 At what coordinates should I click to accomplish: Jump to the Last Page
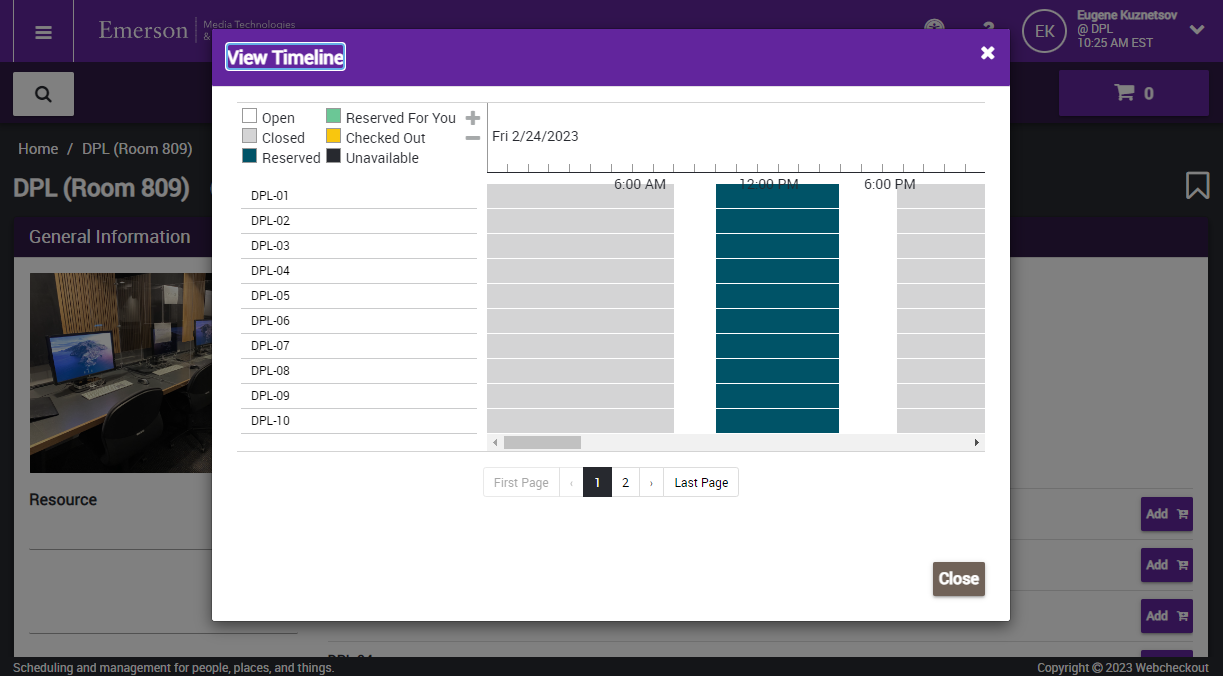[x=700, y=482]
